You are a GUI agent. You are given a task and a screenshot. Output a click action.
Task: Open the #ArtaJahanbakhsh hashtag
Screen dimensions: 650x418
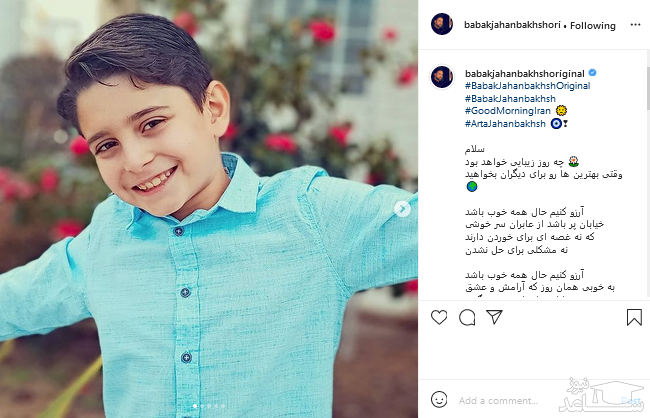pyautogui.click(x=505, y=124)
